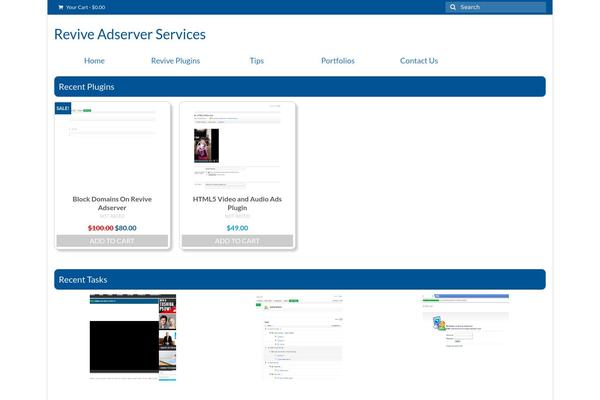Add HTML5 Video plugin to cart
The width and height of the screenshot is (600, 400).
pyautogui.click(x=237, y=241)
